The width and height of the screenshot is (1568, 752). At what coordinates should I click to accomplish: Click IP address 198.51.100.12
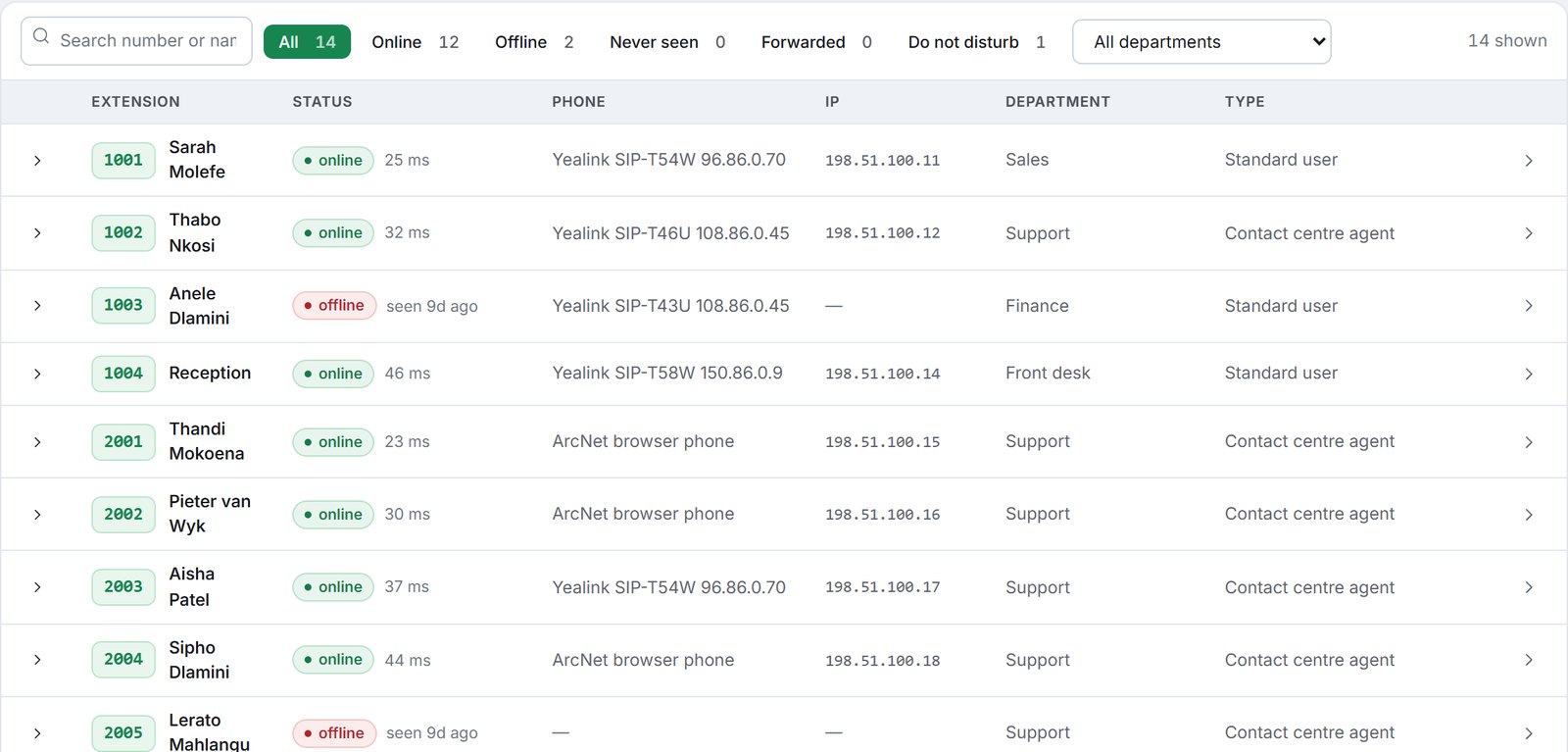[882, 233]
